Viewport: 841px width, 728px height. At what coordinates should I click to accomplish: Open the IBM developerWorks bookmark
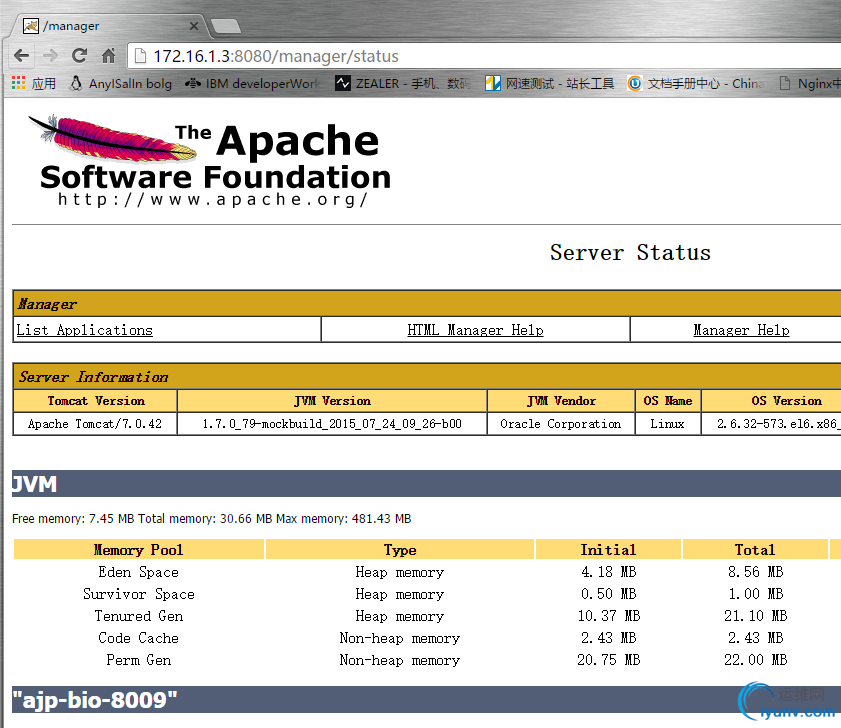[253, 84]
